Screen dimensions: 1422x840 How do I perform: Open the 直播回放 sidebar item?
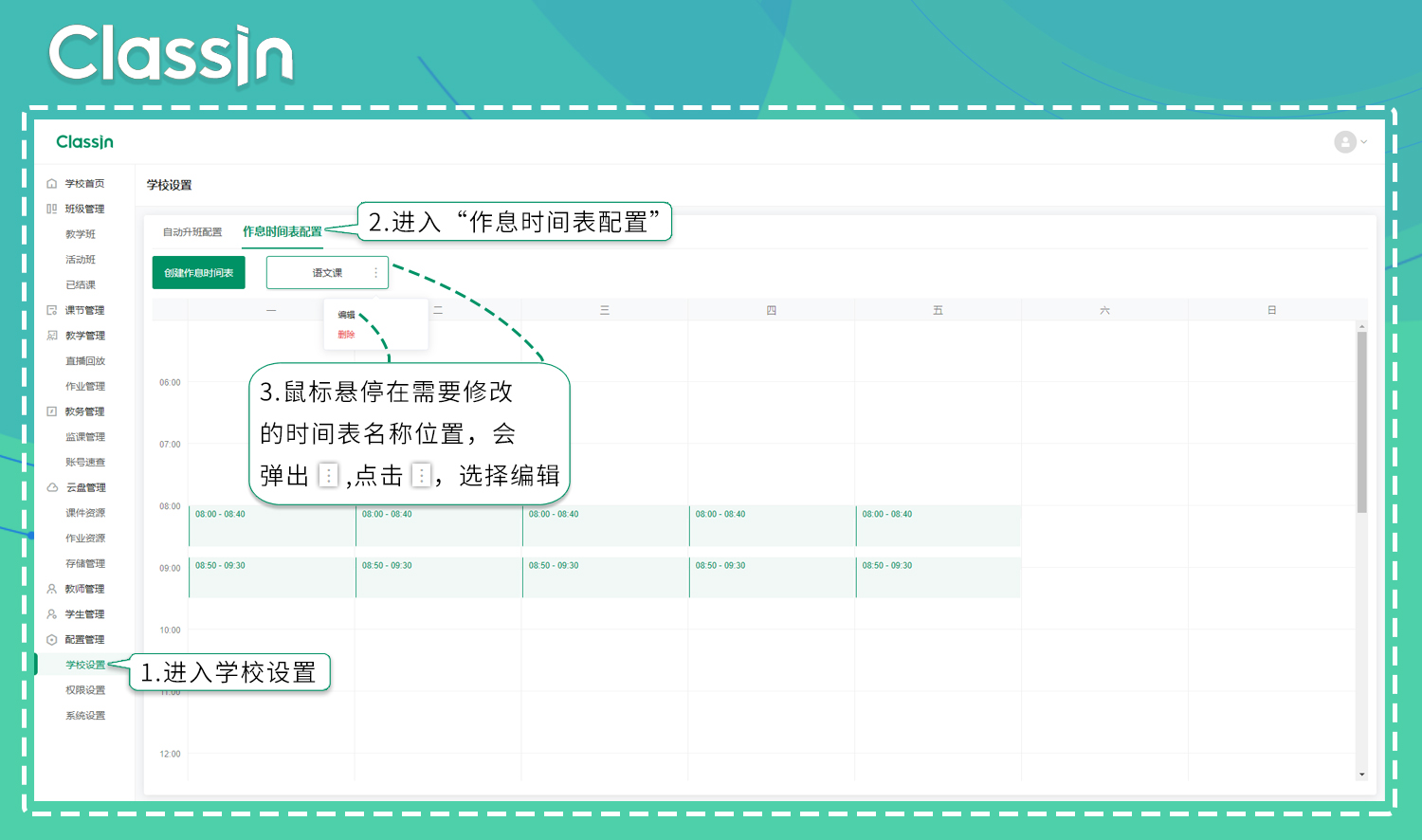click(85, 361)
